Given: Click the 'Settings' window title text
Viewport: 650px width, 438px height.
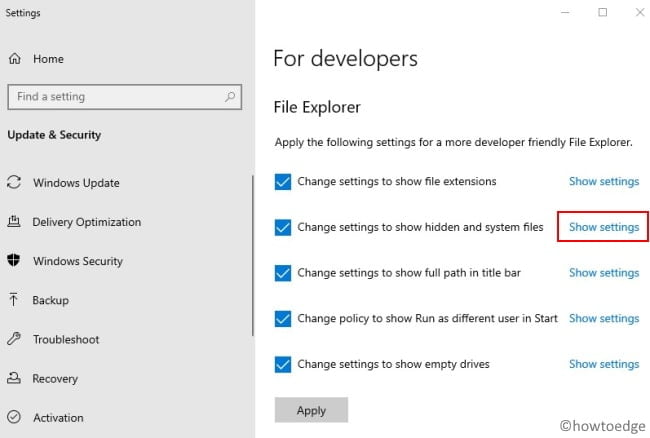Looking at the screenshot, I should coord(23,13).
